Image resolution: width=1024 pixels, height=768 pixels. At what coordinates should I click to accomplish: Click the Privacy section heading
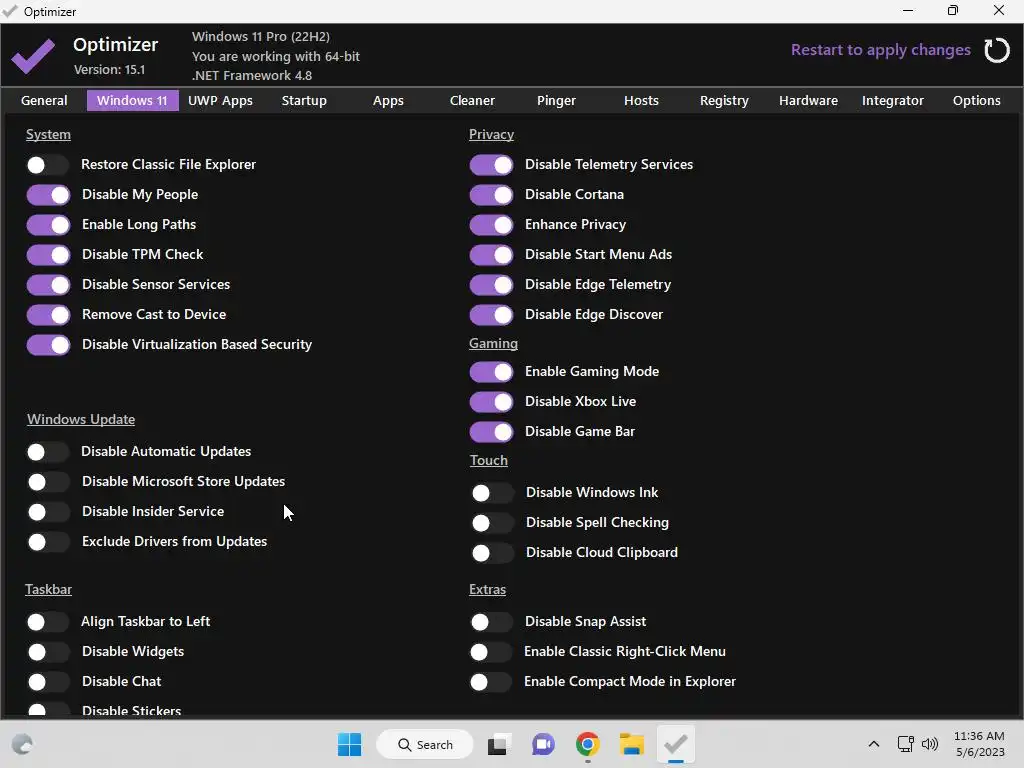point(491,135)
